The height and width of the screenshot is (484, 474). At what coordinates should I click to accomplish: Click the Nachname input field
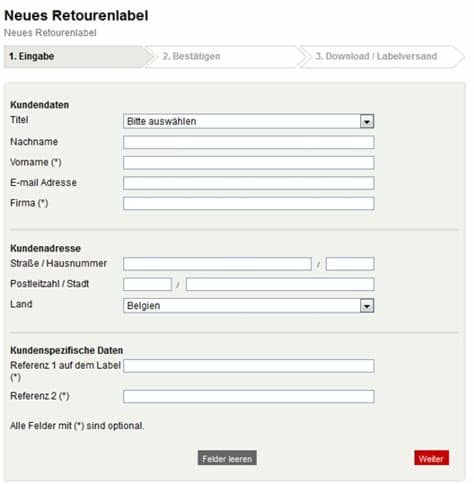click(248, 142)
